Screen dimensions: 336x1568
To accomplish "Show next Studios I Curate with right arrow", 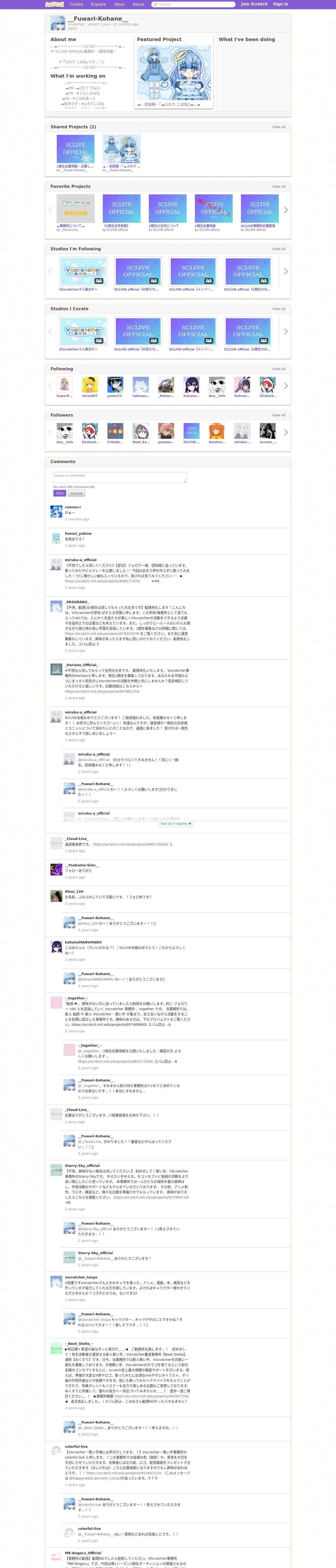I will pos(285,332).
